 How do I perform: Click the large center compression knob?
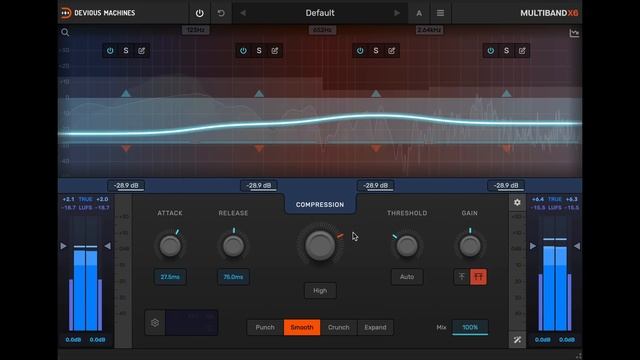tap(320, 245)
